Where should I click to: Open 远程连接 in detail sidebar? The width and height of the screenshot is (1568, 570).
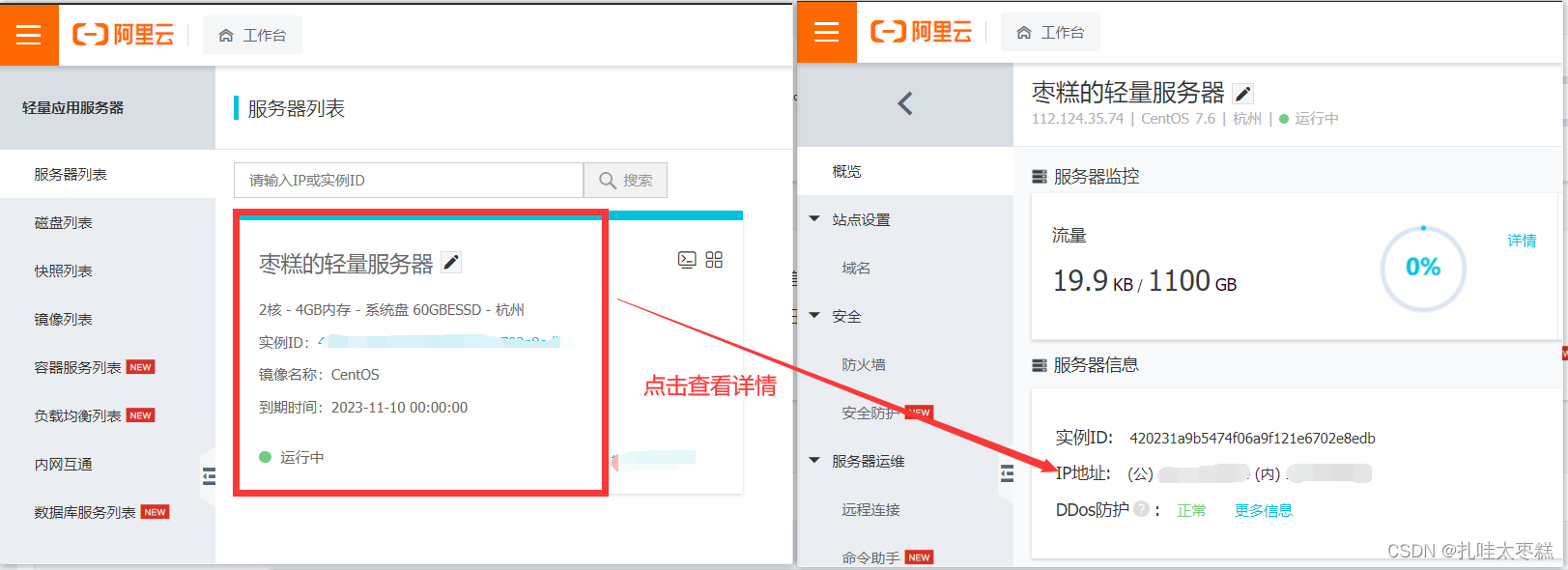coord(870,509)
